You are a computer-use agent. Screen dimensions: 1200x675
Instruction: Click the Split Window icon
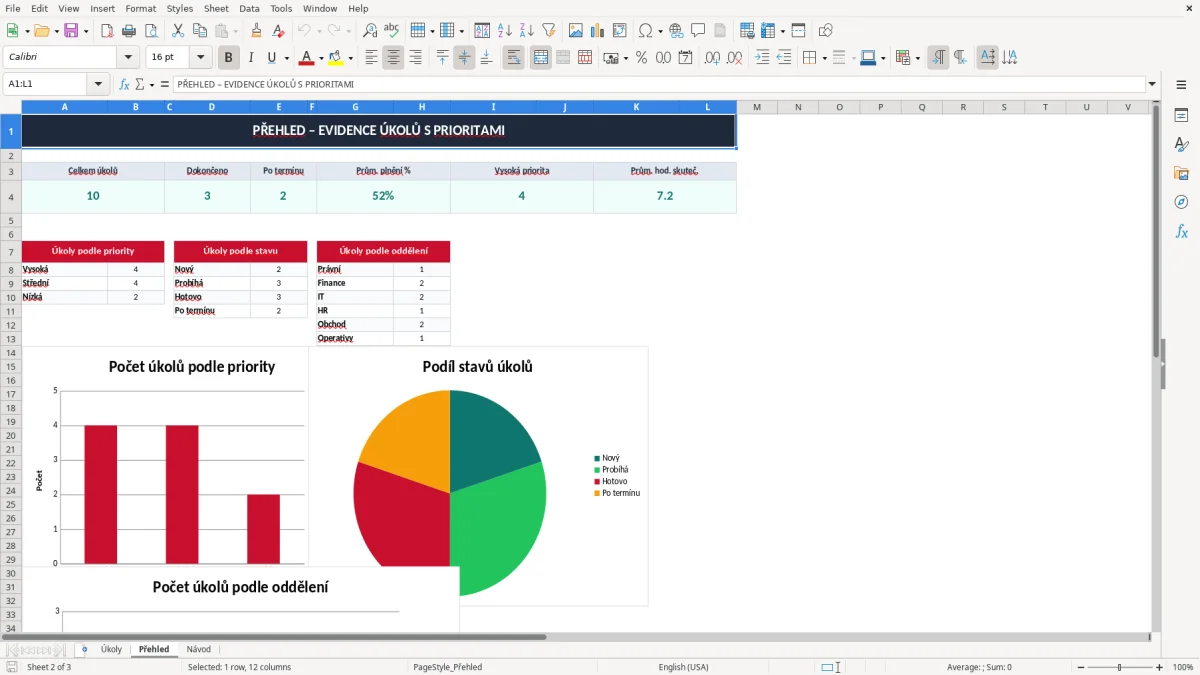tap(799, 31)
